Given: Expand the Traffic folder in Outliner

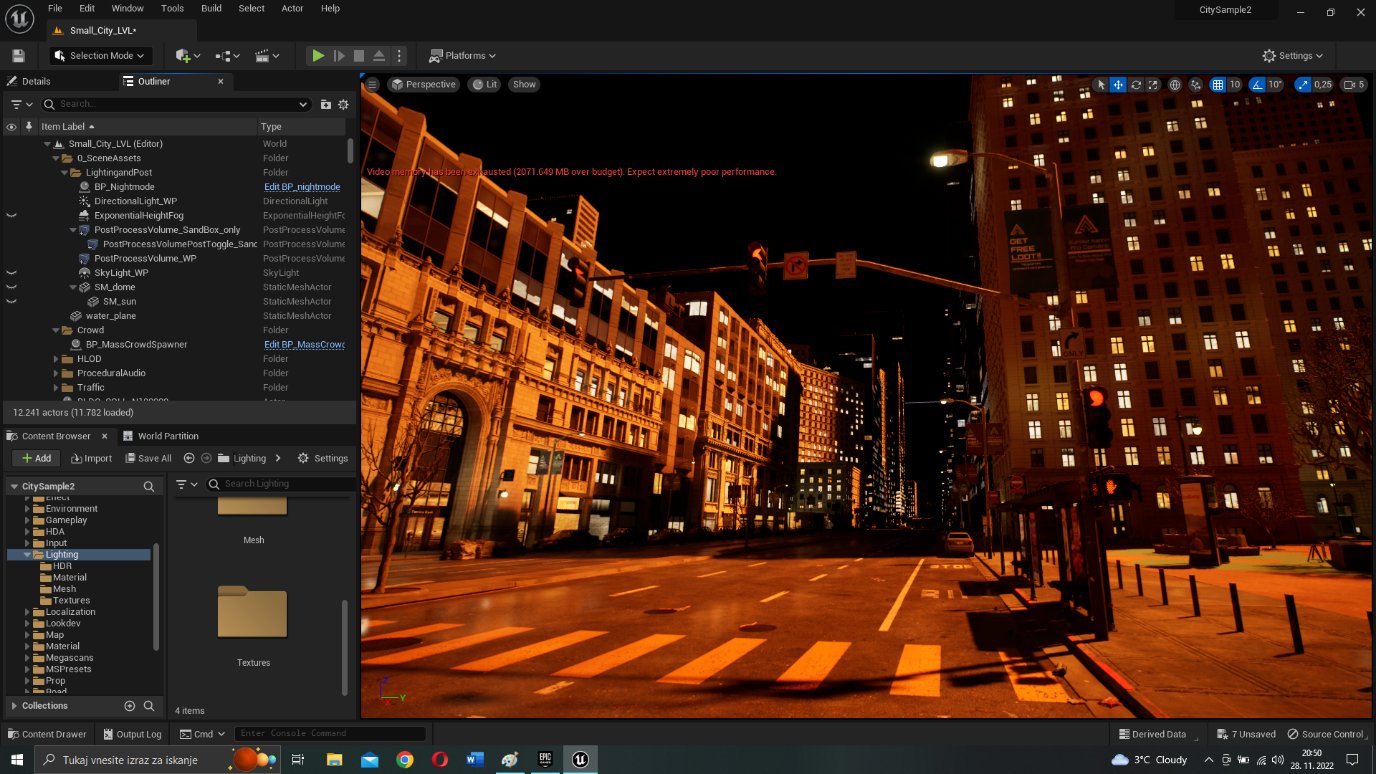Looking at the screenshot, I should (x=56, y=387).
